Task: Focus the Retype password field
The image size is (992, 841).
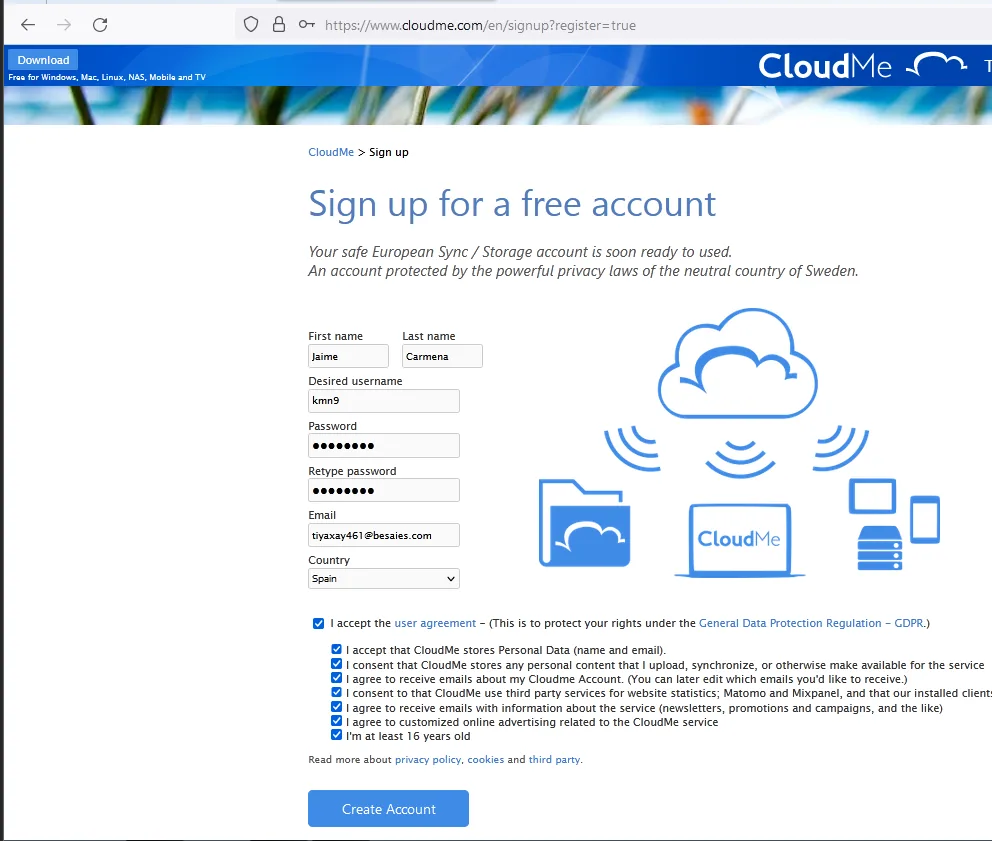Action: pos(383,490)
